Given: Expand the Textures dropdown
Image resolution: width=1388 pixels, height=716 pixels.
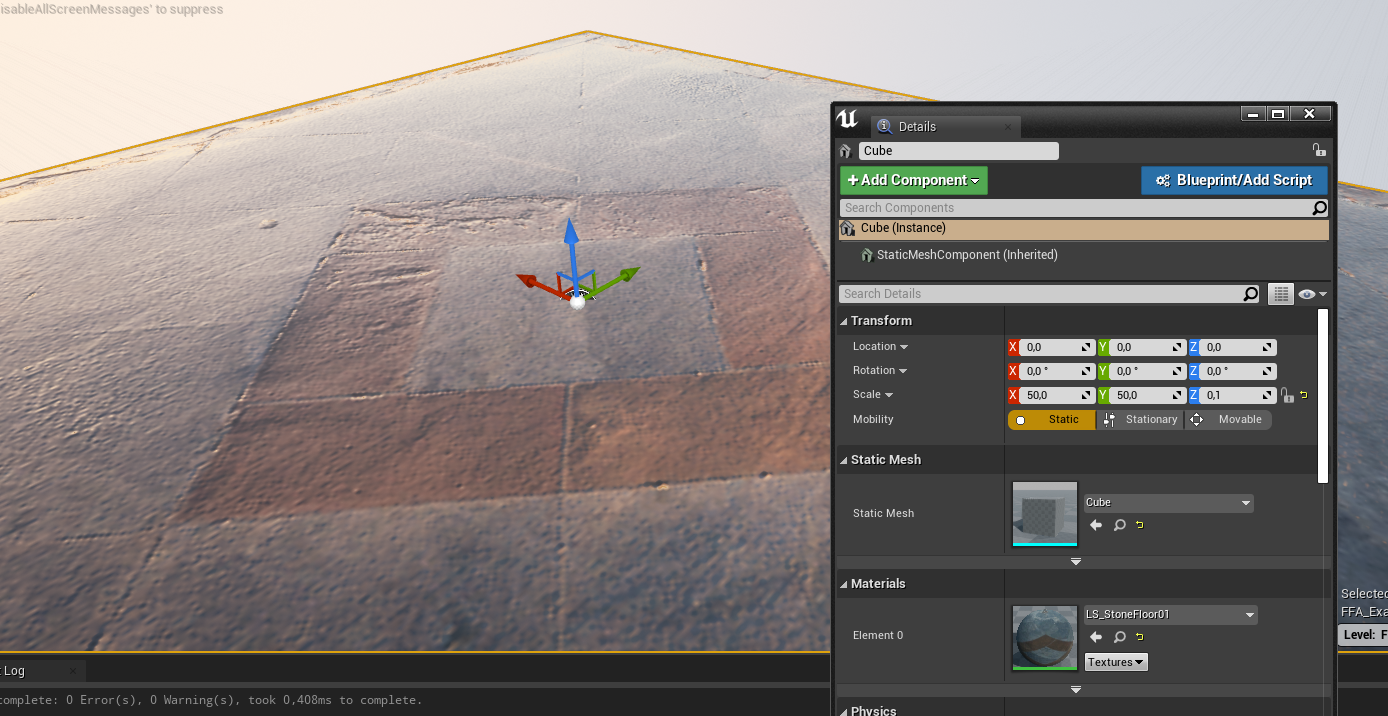Looking at the screenshot, I should (x=1116, y=662).
